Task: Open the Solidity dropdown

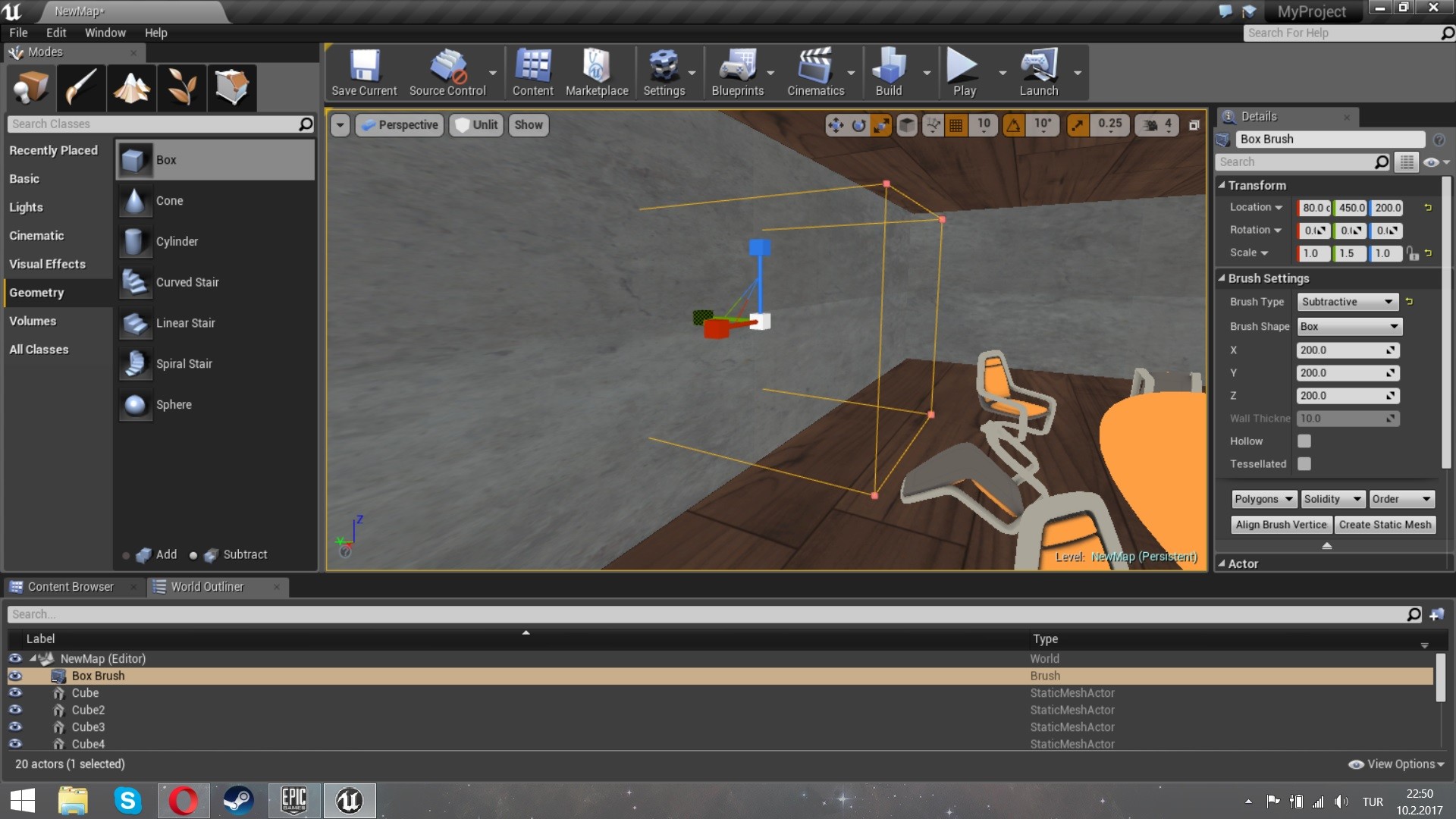Action: 1332,499
